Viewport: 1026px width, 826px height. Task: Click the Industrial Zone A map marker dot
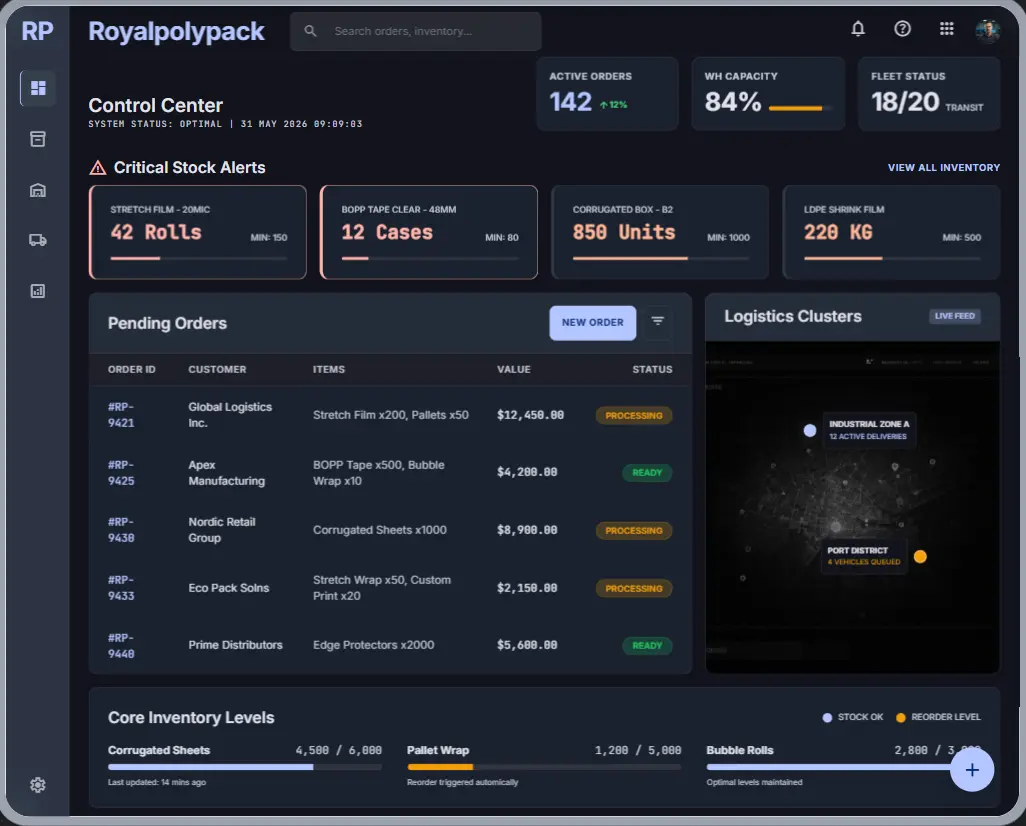(810, 430)
